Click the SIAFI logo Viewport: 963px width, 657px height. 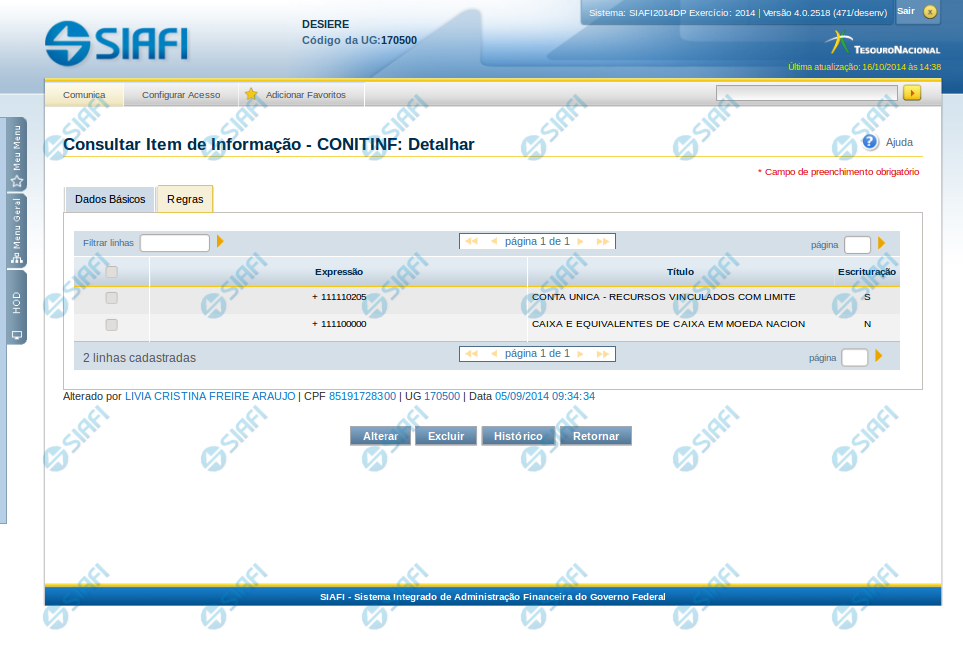(116, 42)
